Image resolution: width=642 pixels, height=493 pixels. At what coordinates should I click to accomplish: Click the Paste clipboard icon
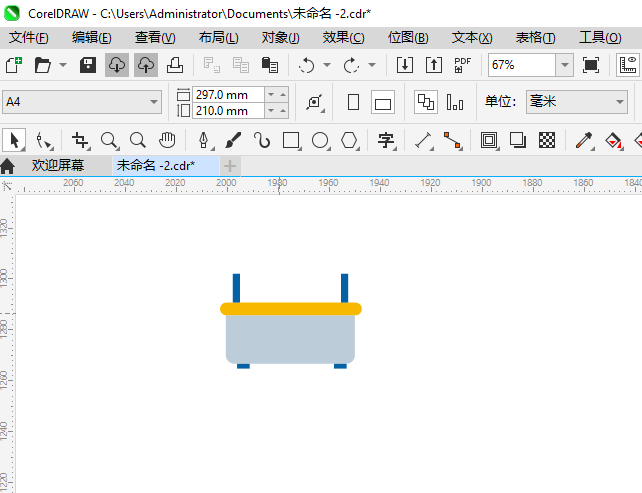click(270, 65)
